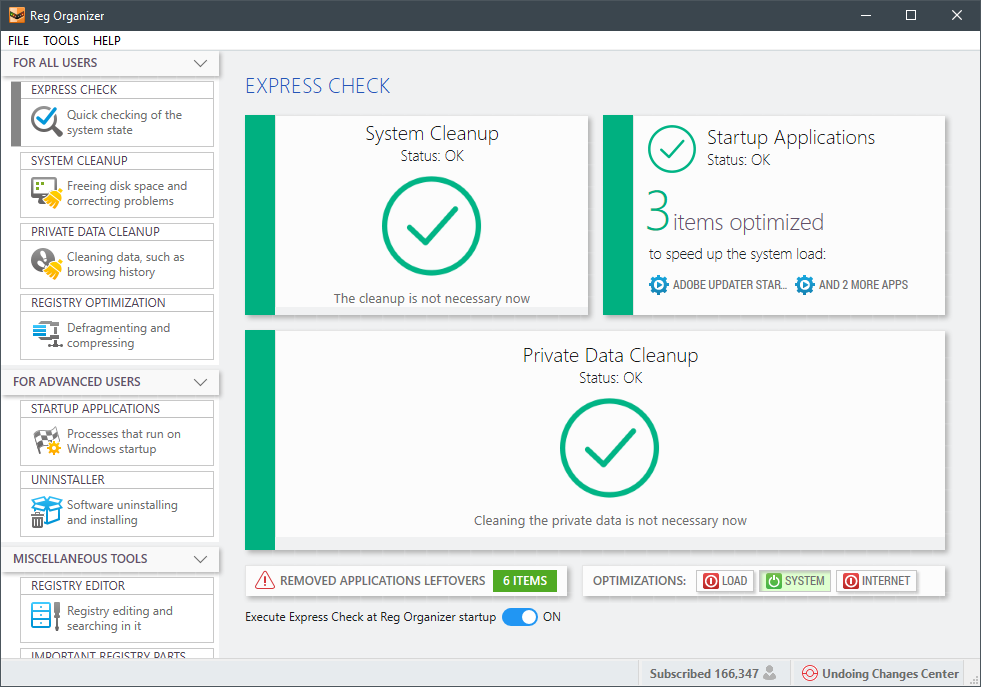Click 'Cleaning the private data is not necessary' text
Screen dimensions: 981x687
610,521
